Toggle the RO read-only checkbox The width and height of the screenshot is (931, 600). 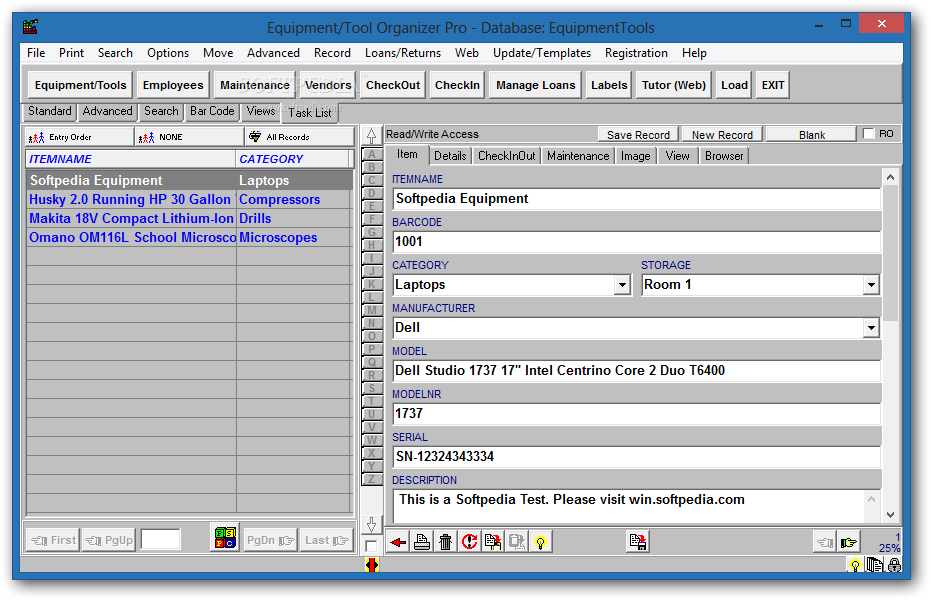[869, 134]
